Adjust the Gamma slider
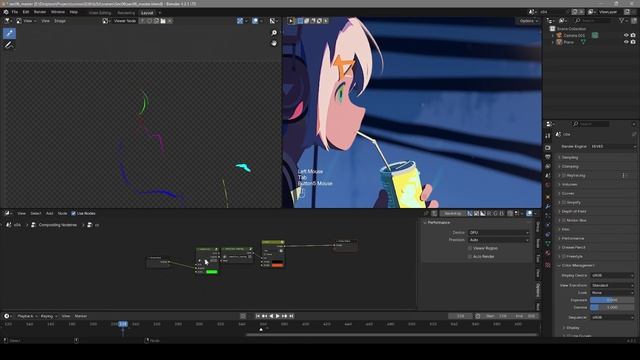 (612, 307)
